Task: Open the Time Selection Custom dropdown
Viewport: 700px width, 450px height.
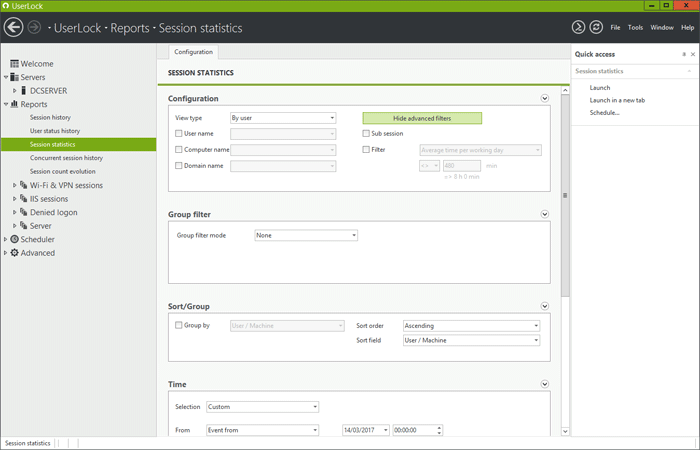Action: [262, 407]
